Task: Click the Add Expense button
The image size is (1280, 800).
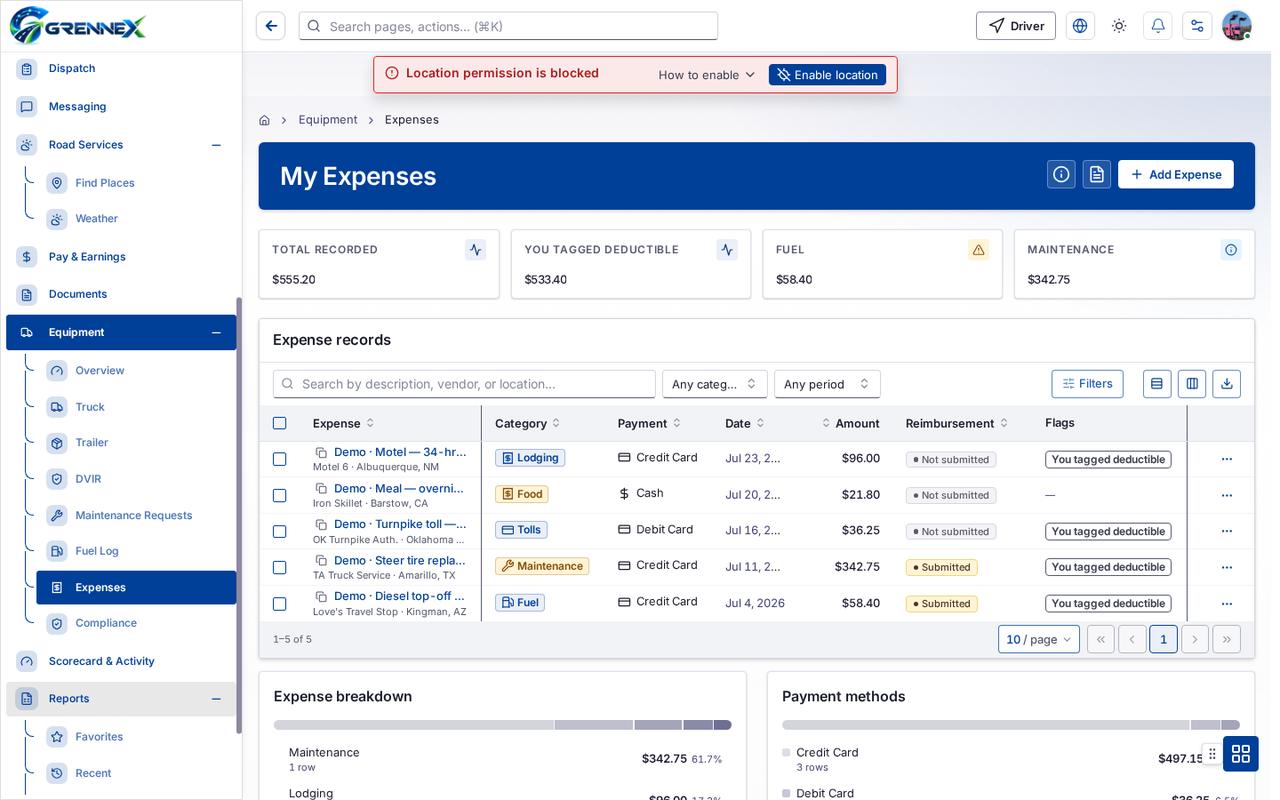Action: [x=1176, y=174]
